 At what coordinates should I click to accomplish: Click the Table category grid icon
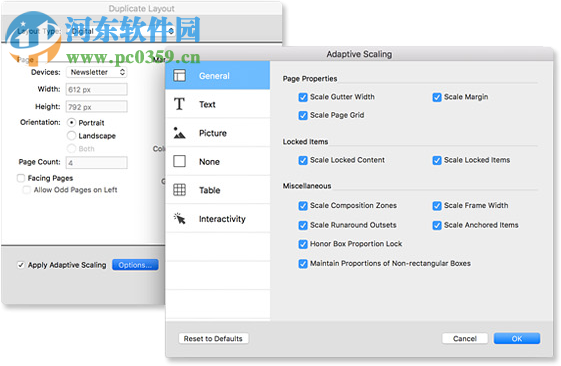[x=179, y=190]
